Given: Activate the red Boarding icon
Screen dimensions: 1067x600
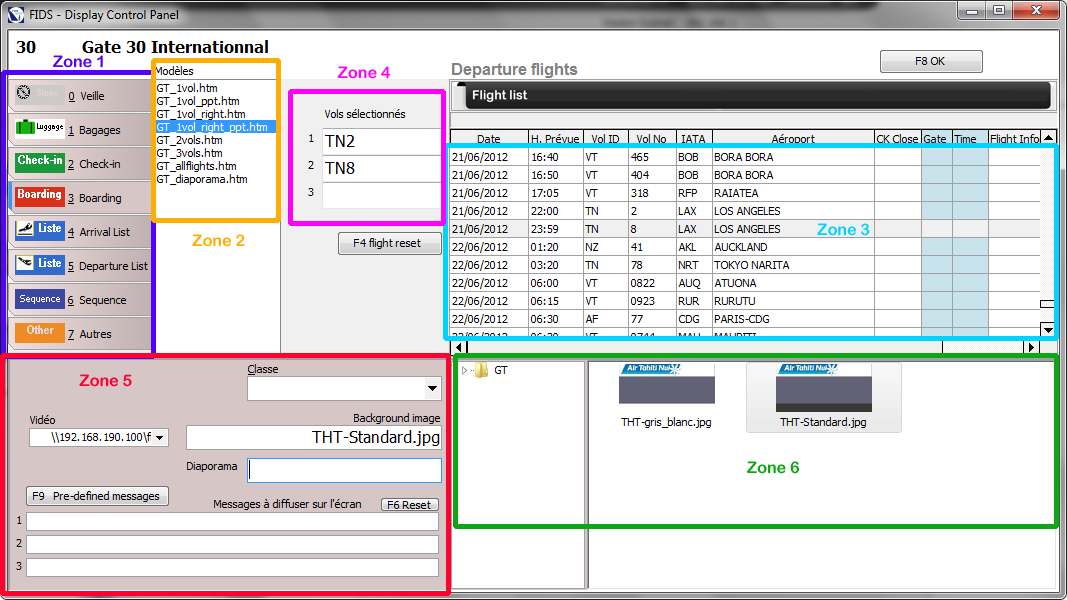Looking at the screenshot, I should click(40, 197).
